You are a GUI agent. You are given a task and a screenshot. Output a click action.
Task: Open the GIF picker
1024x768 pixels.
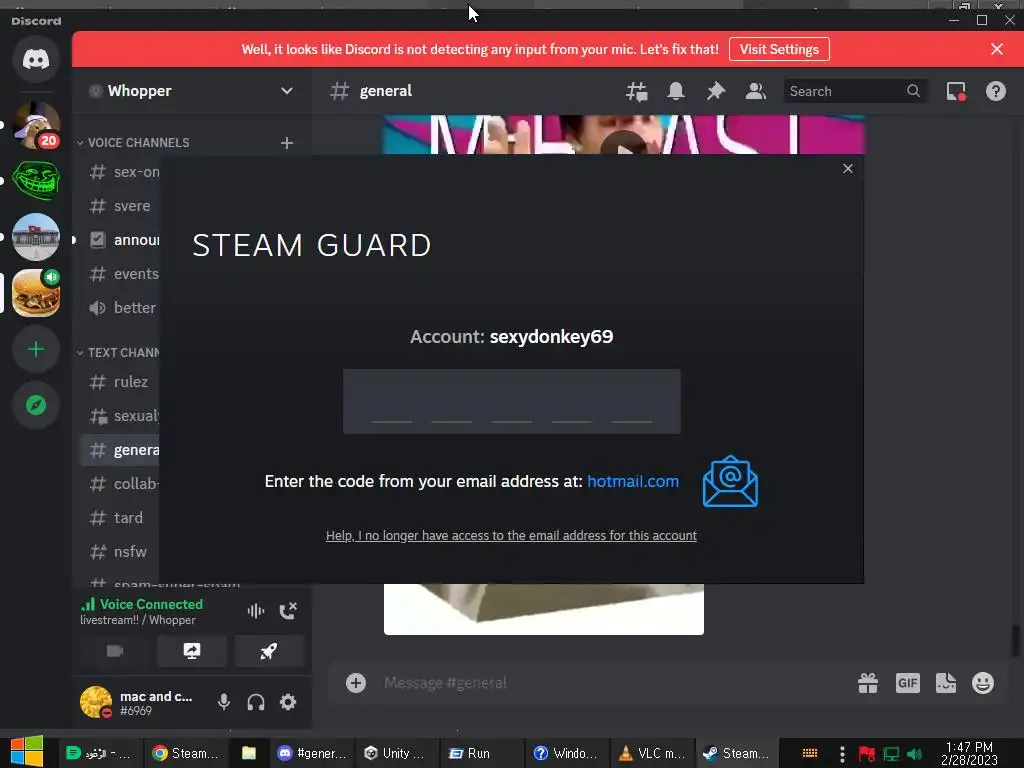click(908, 683)
